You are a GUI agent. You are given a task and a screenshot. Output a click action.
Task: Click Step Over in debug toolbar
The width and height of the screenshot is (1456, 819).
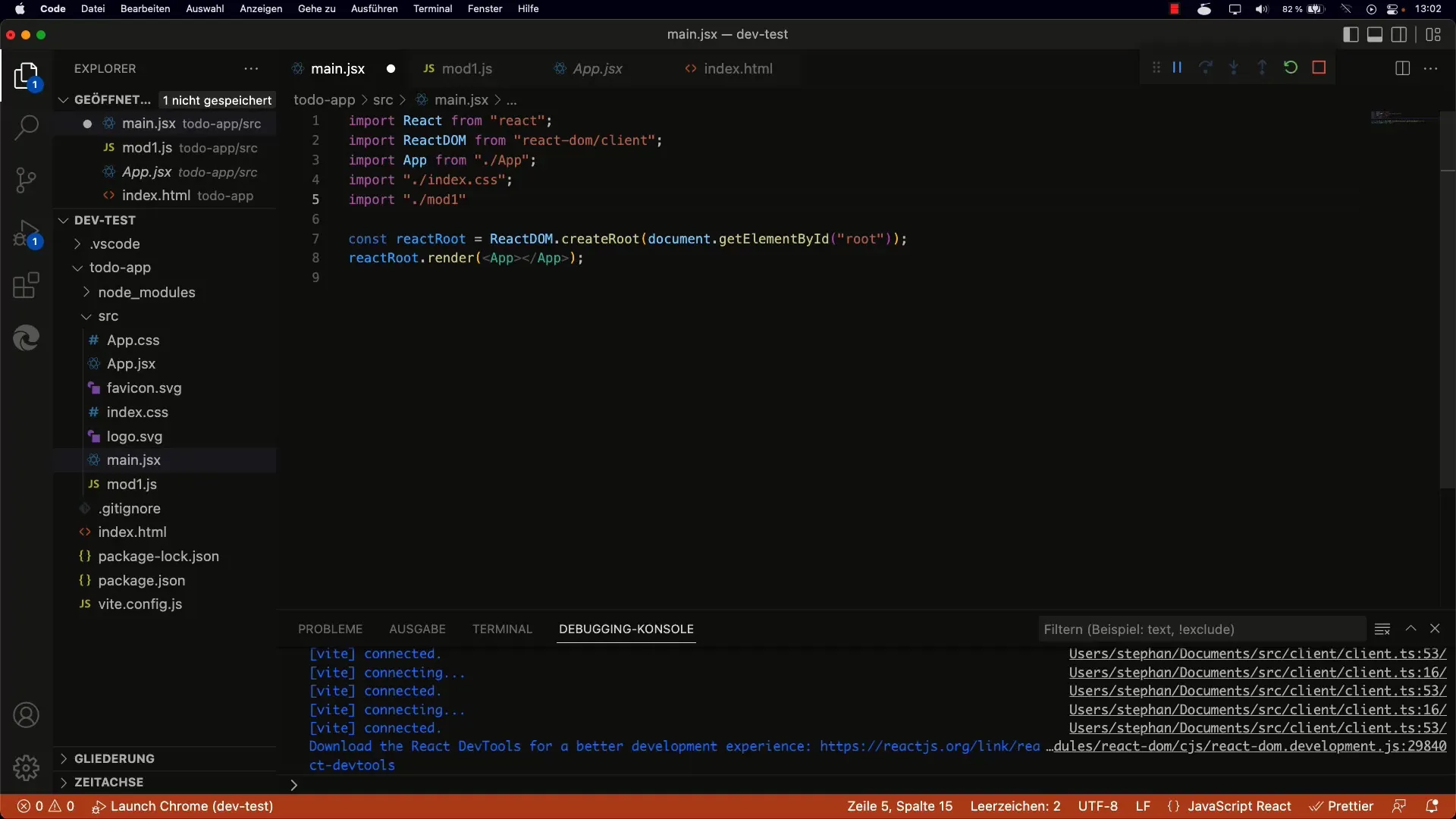1205,67
